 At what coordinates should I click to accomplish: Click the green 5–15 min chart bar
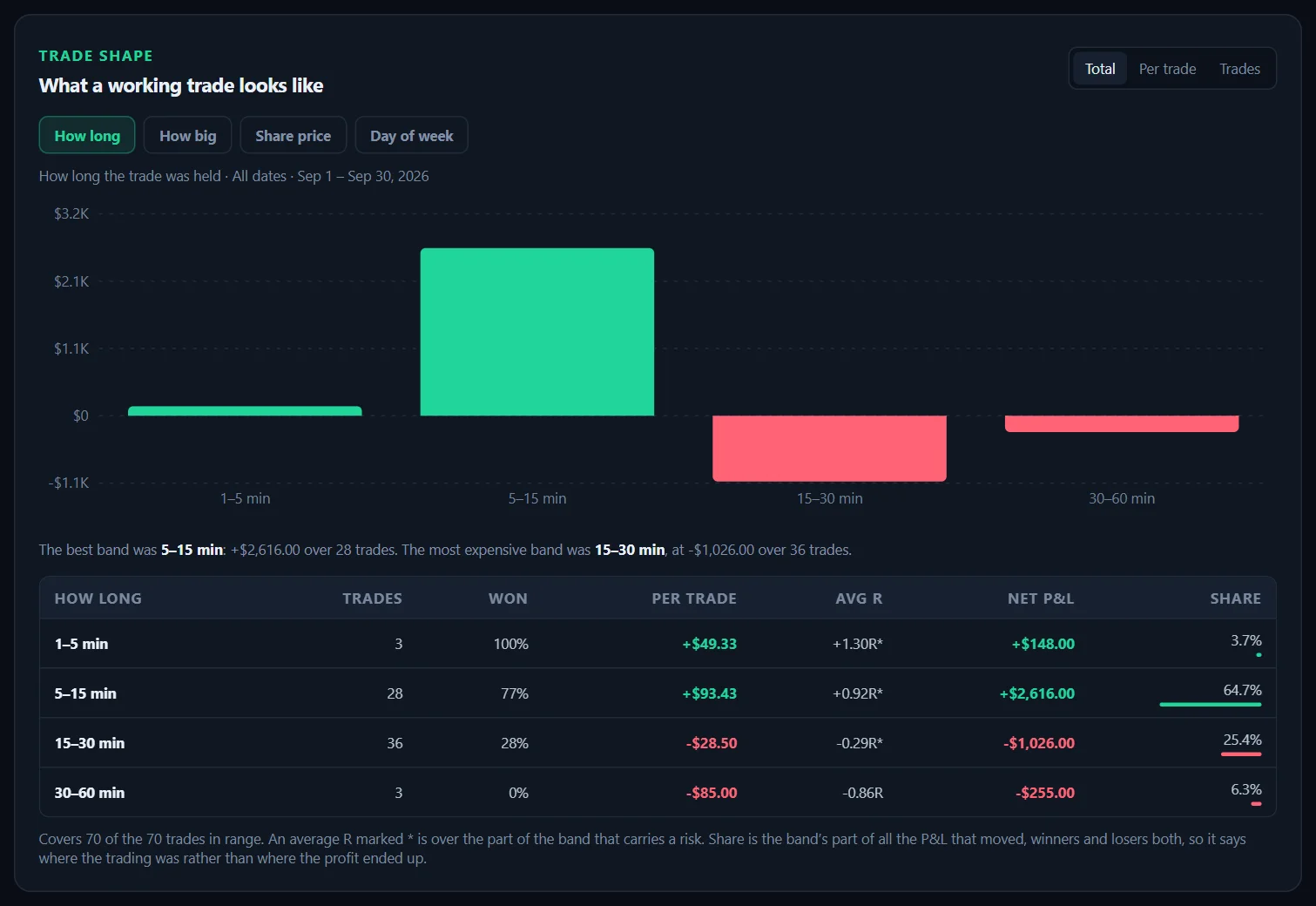(537, 332)
